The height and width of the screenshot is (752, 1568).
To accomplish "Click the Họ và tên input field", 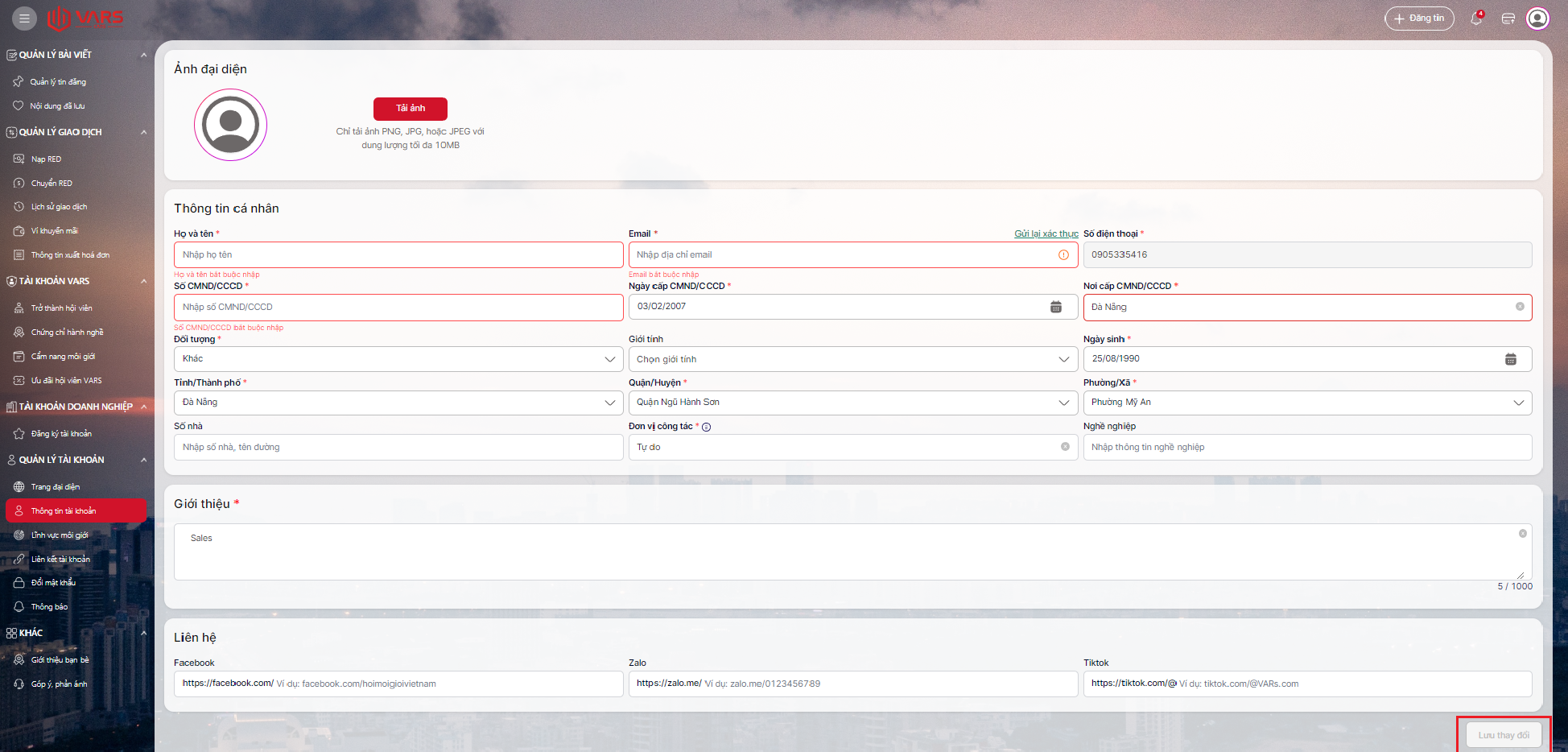I will tap(398, 254).
